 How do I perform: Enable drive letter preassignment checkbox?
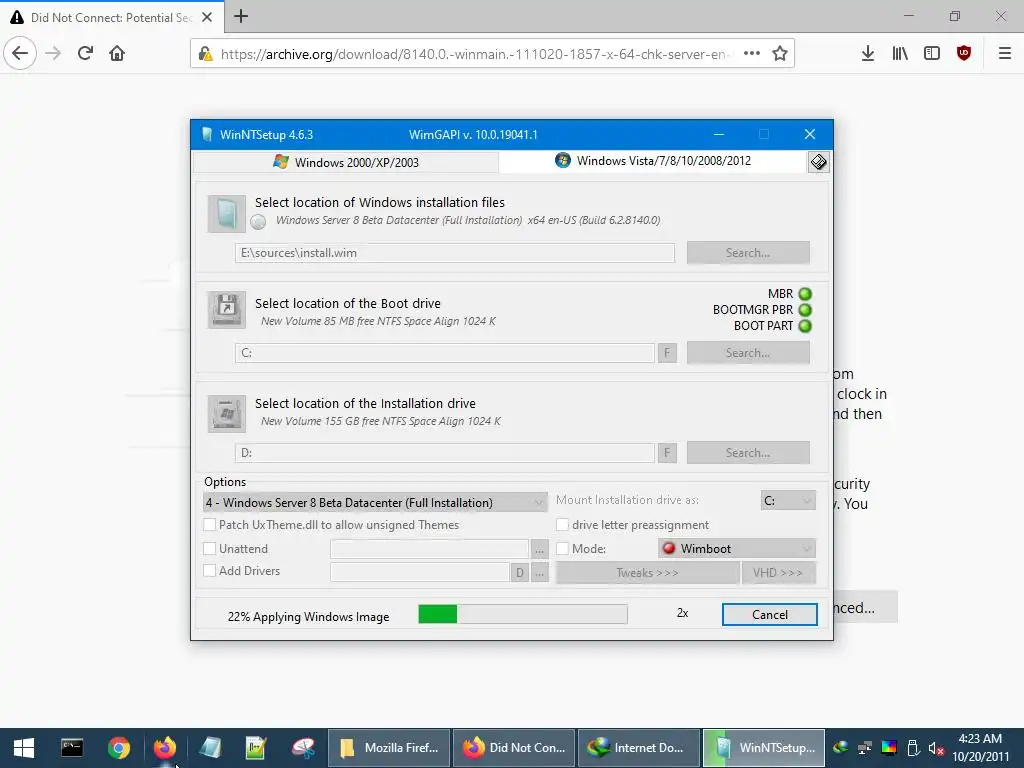coord(562,524)
